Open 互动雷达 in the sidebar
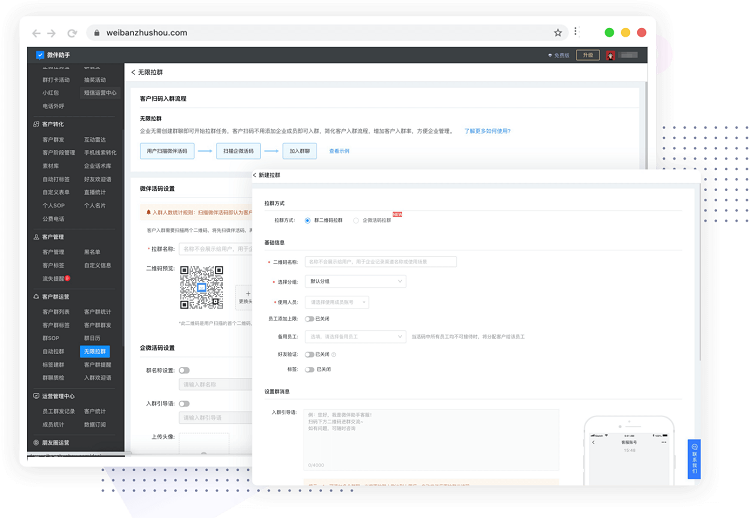 coord(95,140)
